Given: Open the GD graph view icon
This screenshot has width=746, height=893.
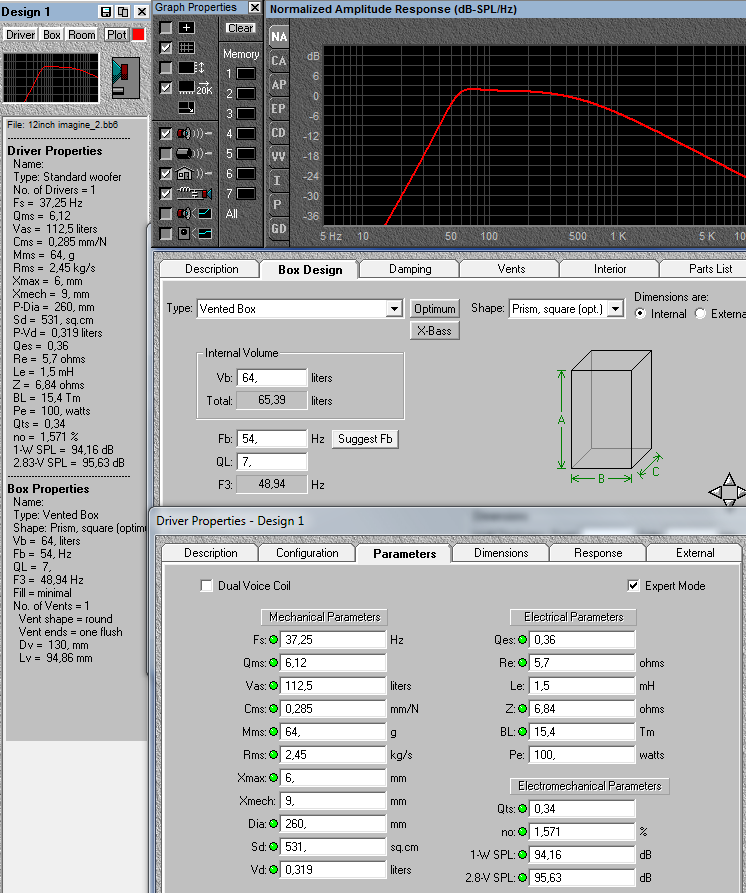Looking at the screenshot, I should pos(279,229).
